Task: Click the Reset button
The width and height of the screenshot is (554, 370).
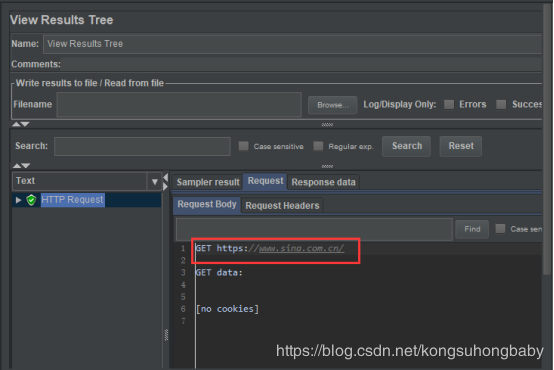Action: 460,146
